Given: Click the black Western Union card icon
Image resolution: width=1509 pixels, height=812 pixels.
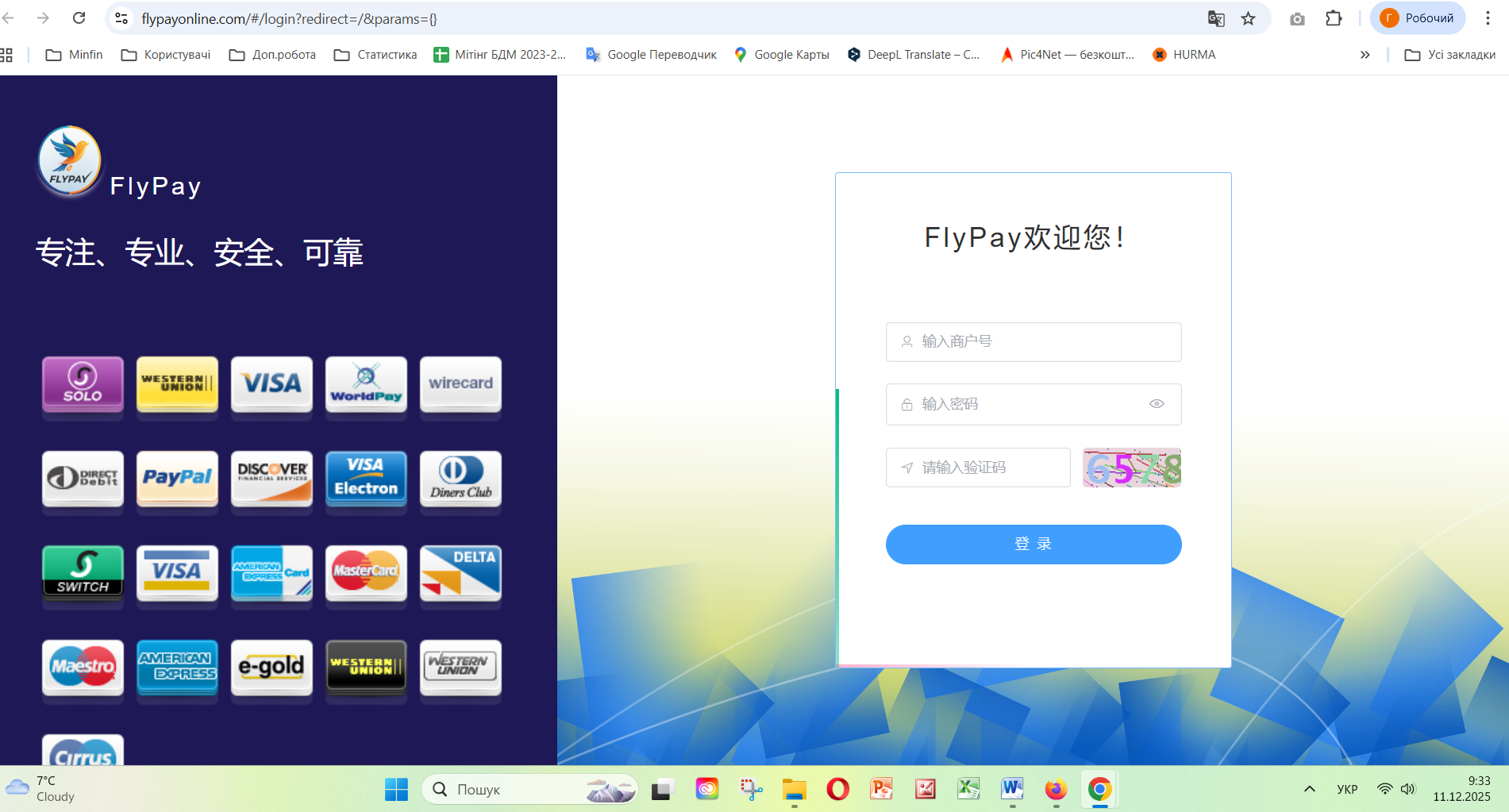Looking at the screenshot, I should [366, 668].
